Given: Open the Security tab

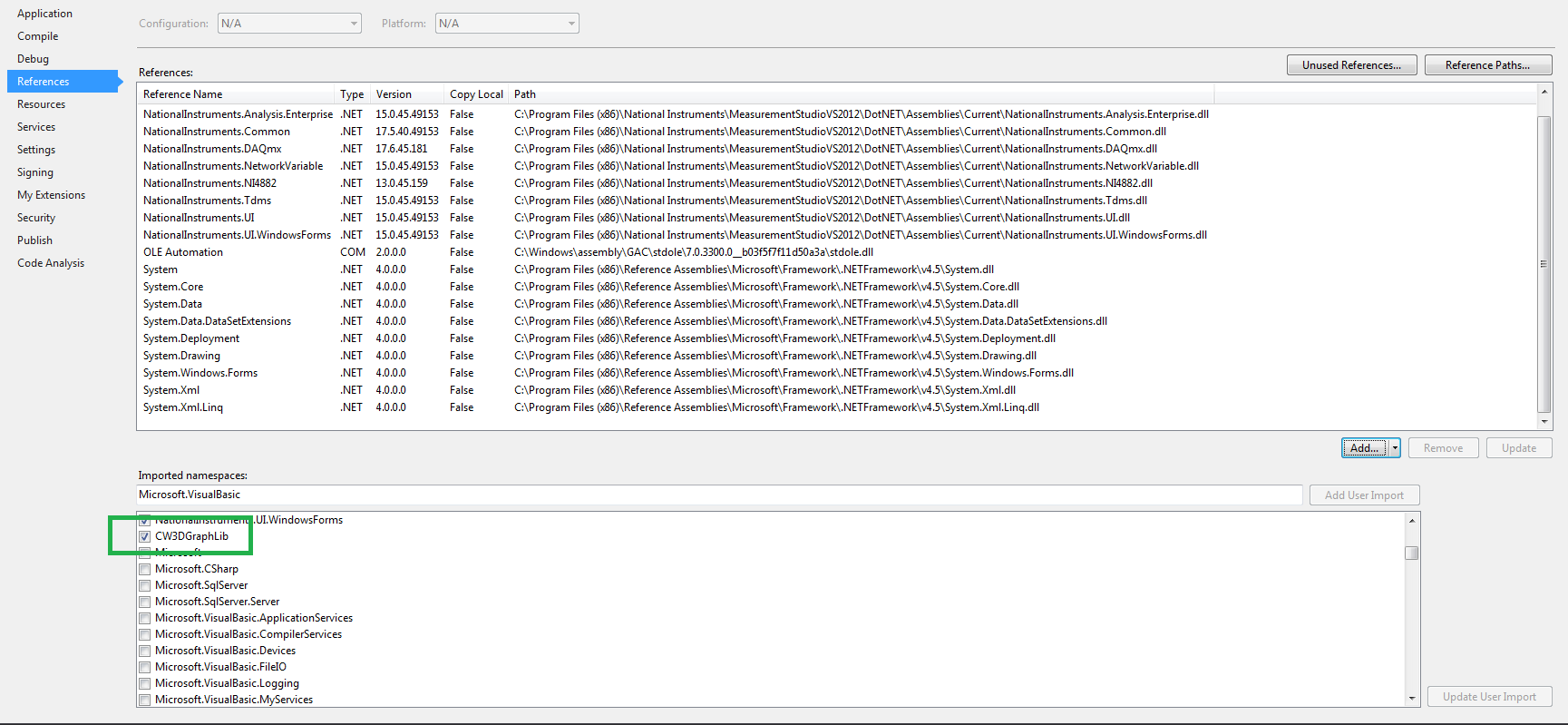Looking at the screenshot, I should tap(36, 218).
